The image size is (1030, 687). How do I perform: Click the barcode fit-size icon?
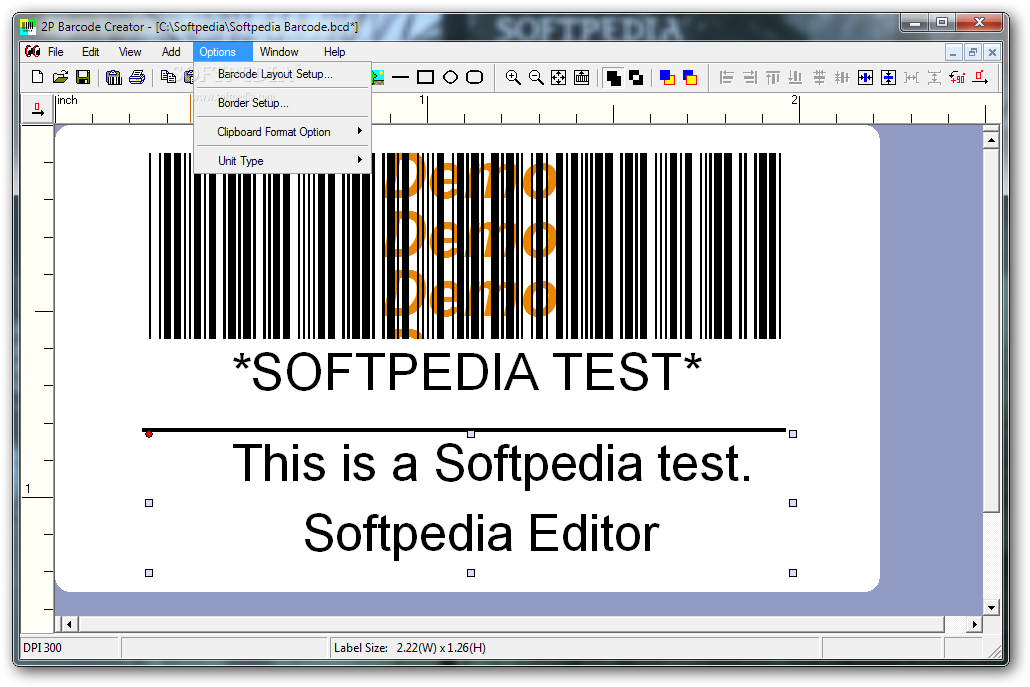click(x=581, y=78)
